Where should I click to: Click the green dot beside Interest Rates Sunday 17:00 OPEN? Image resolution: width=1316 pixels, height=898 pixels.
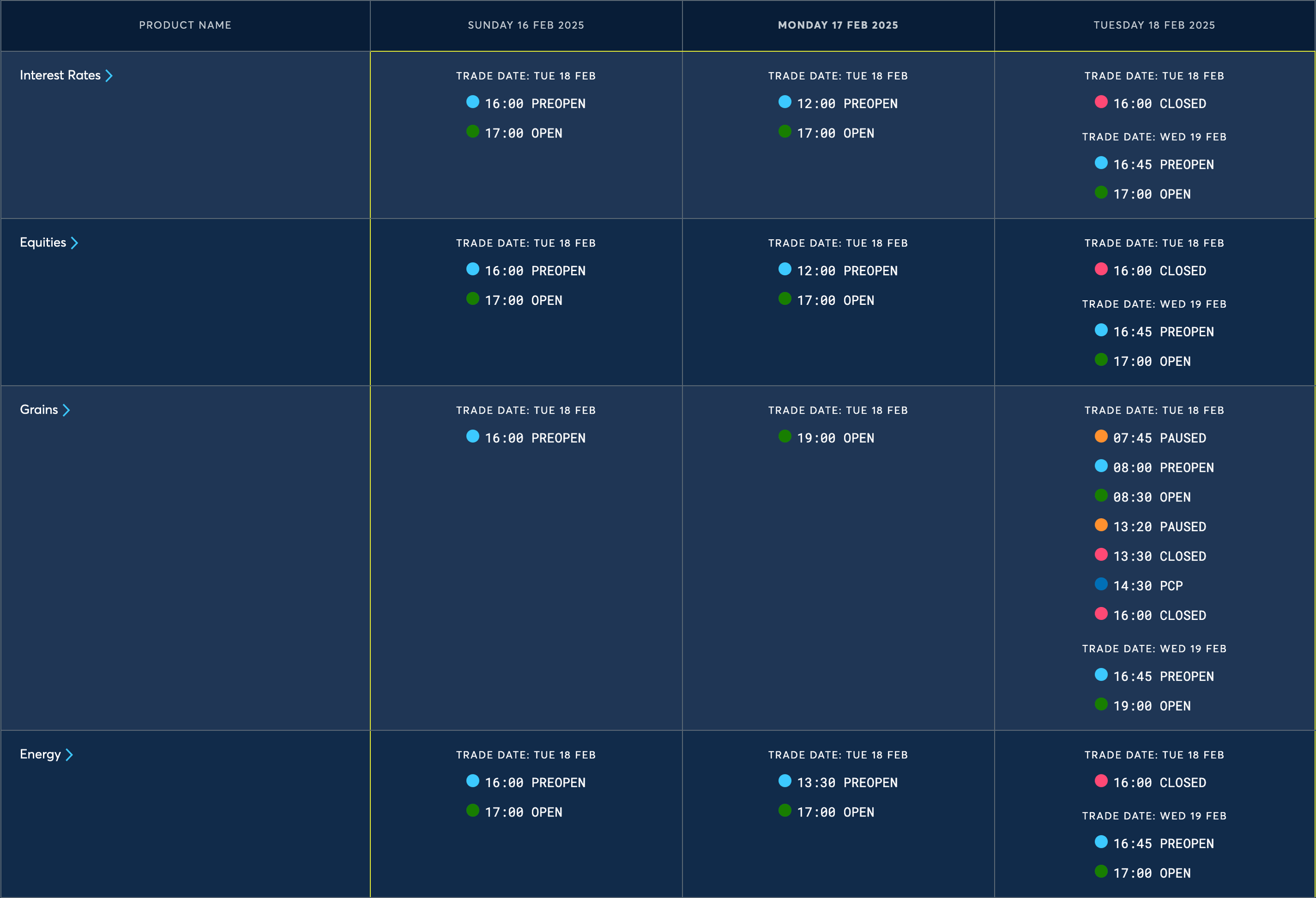coord(472,131)
